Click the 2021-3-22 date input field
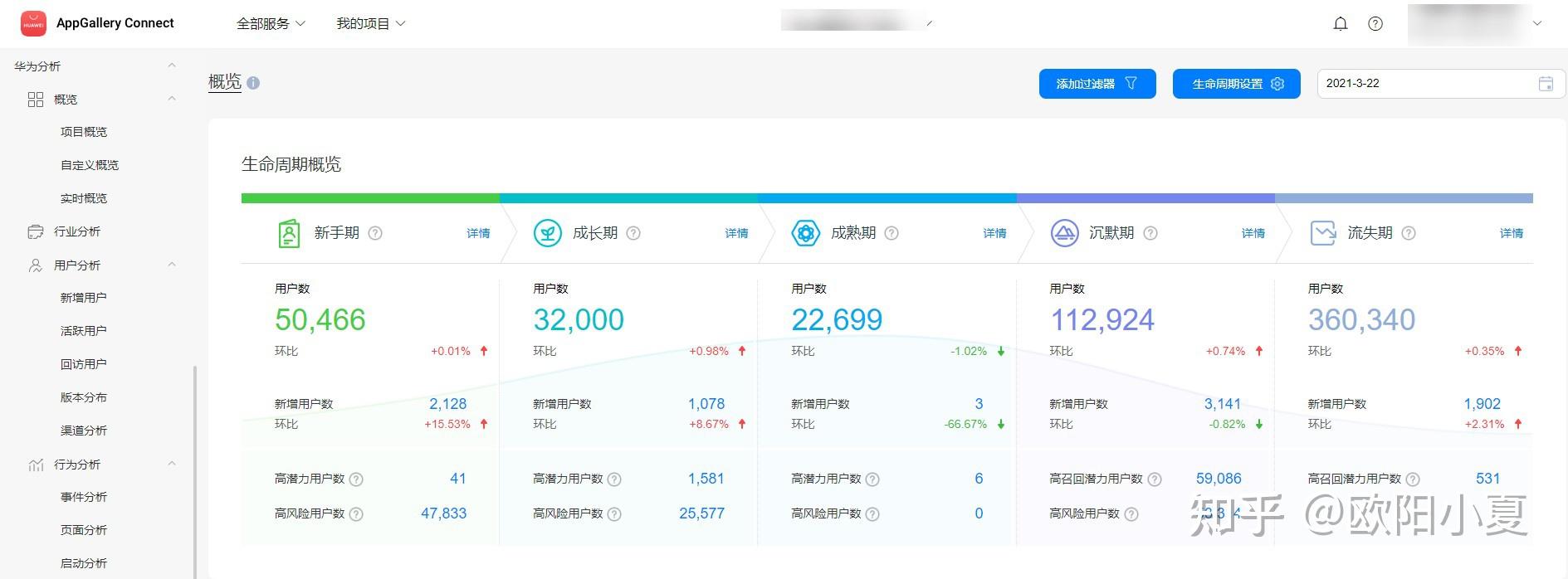Image resolution: width=1568 pixels, height=579 pixels. (1441, 84)
